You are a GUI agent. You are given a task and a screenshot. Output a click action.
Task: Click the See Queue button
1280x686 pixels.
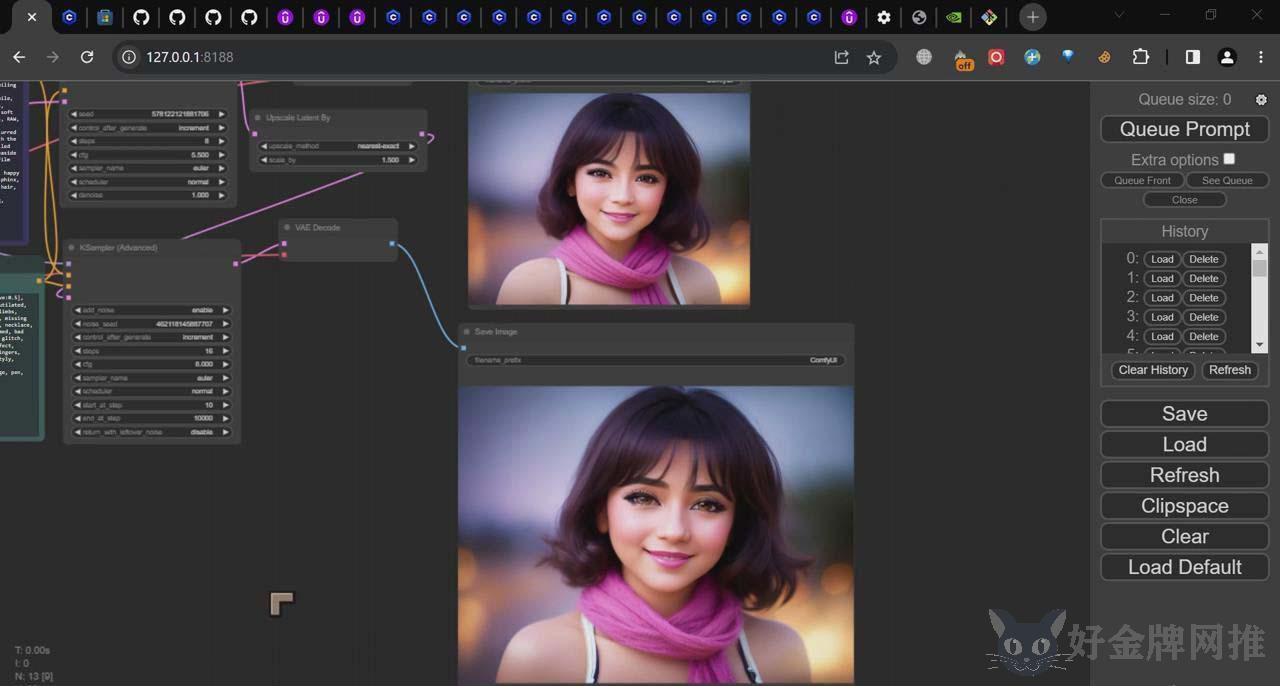[x=1227, y=180]
